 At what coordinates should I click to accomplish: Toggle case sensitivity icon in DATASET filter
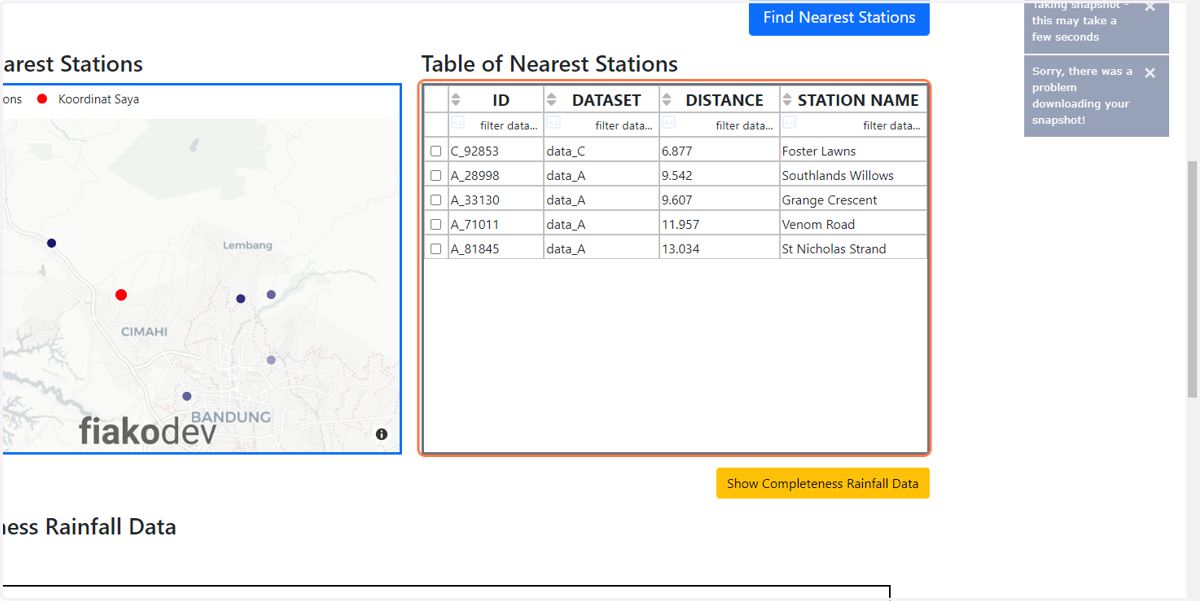coord(553,123)
